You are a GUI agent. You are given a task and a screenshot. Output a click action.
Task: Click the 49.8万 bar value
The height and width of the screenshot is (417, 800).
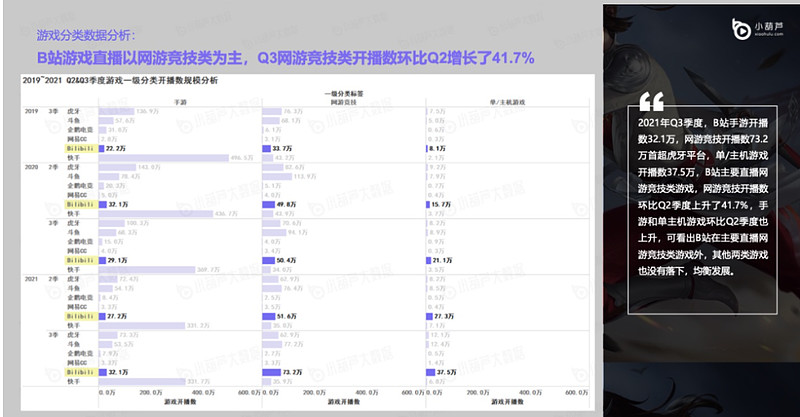pos(286,204)
